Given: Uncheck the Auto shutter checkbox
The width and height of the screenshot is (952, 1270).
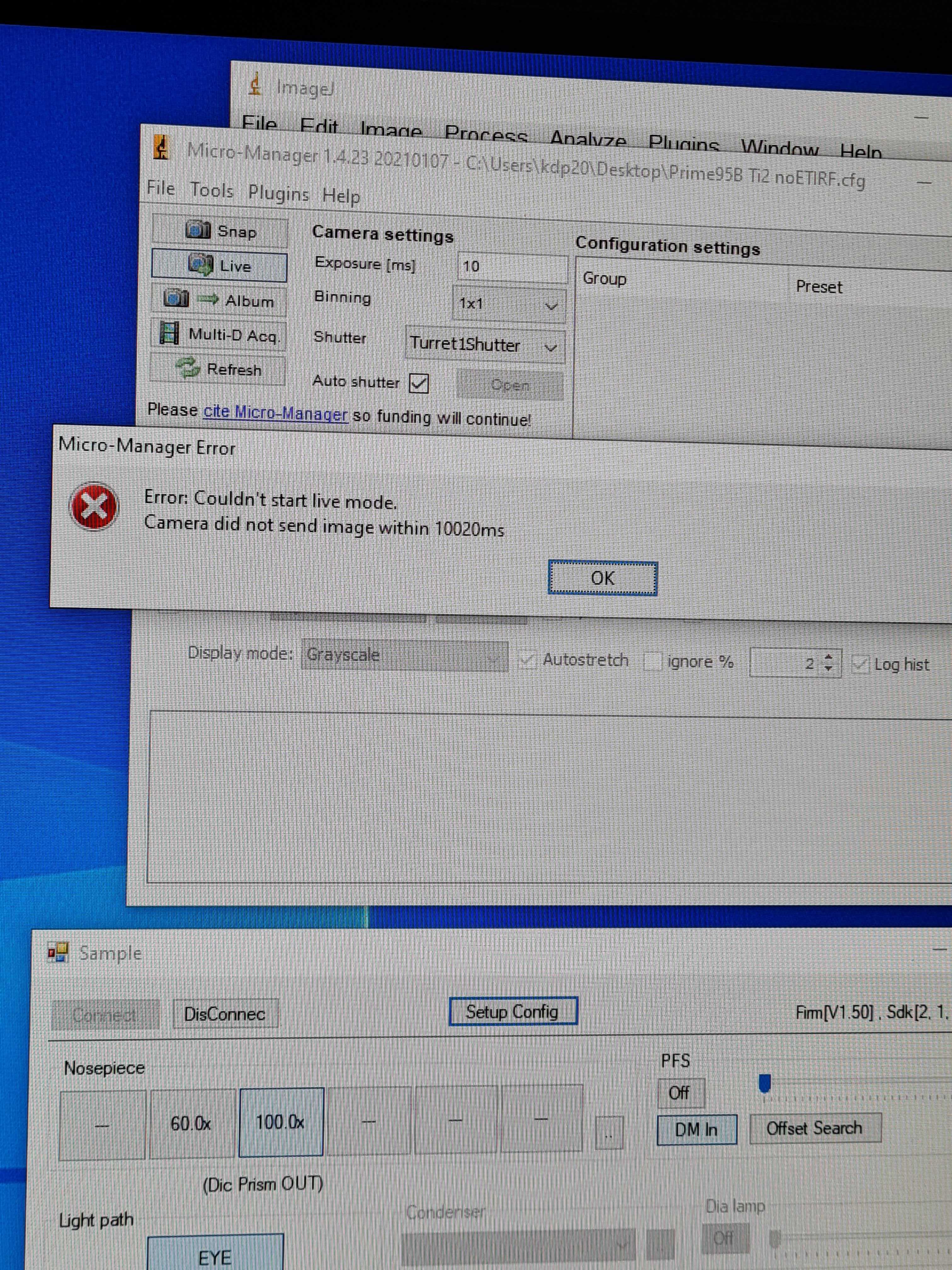Looking at the screenshot, I should point(419,383).
